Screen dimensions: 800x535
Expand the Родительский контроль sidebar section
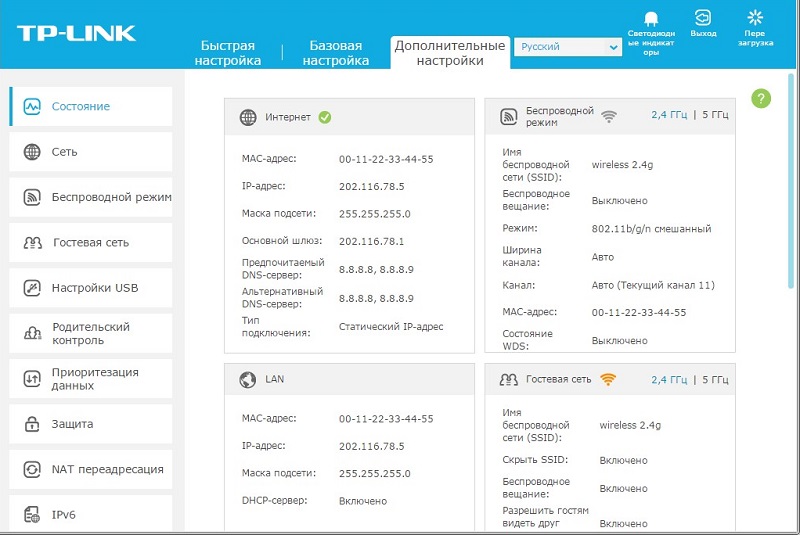pos(91,333)
